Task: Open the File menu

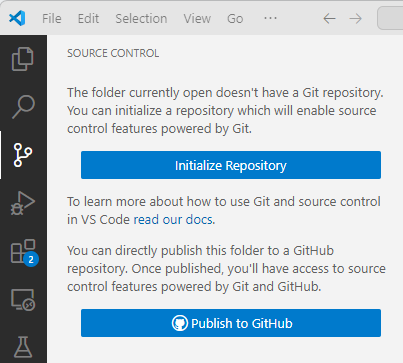Action: 52,19
